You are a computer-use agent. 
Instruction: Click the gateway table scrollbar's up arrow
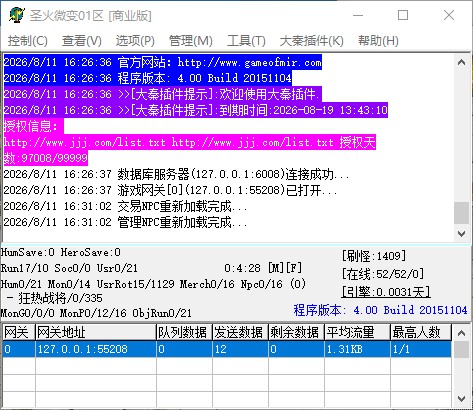(462, 333)
